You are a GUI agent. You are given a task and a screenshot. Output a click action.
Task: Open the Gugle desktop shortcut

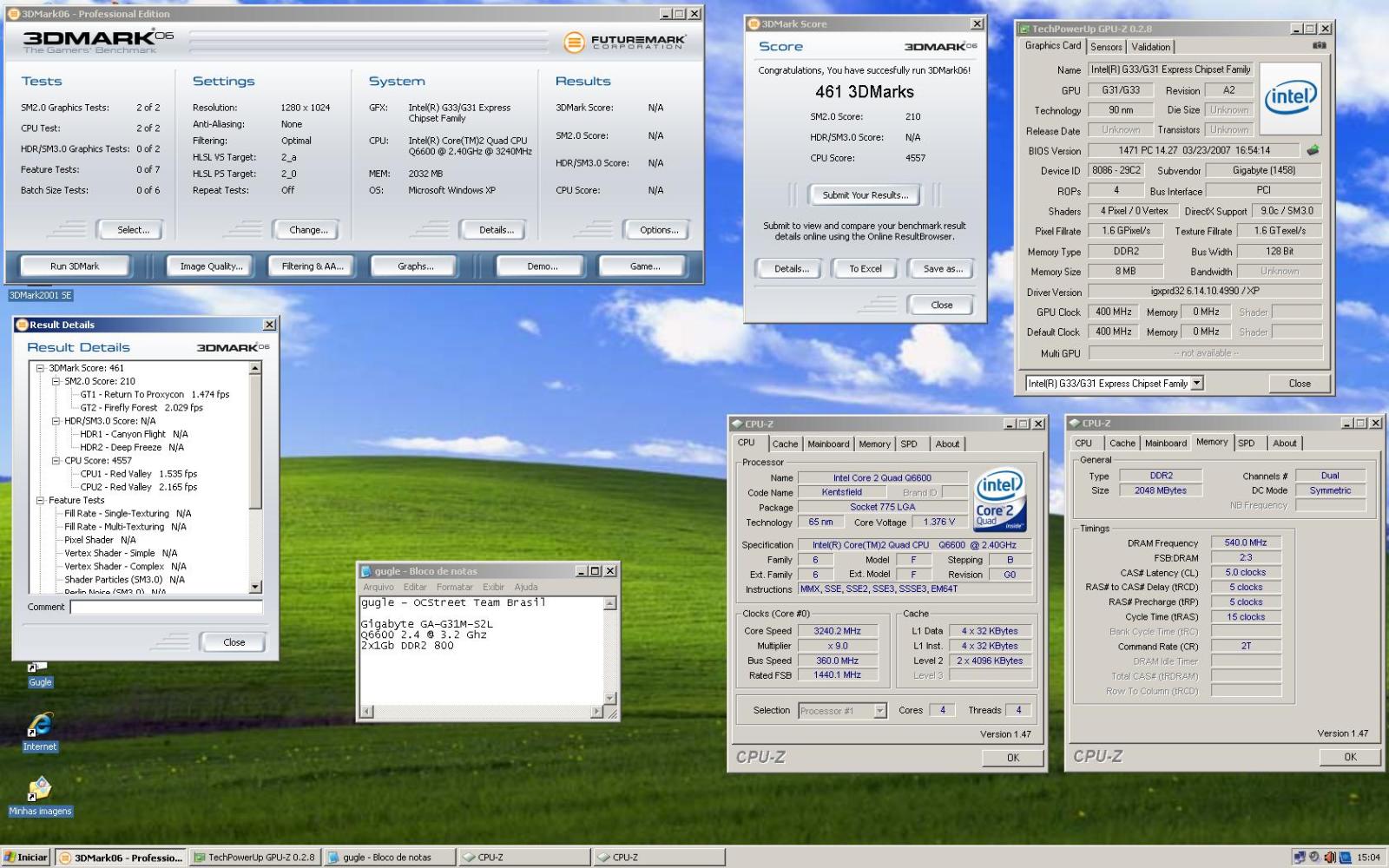pos(39,674)
